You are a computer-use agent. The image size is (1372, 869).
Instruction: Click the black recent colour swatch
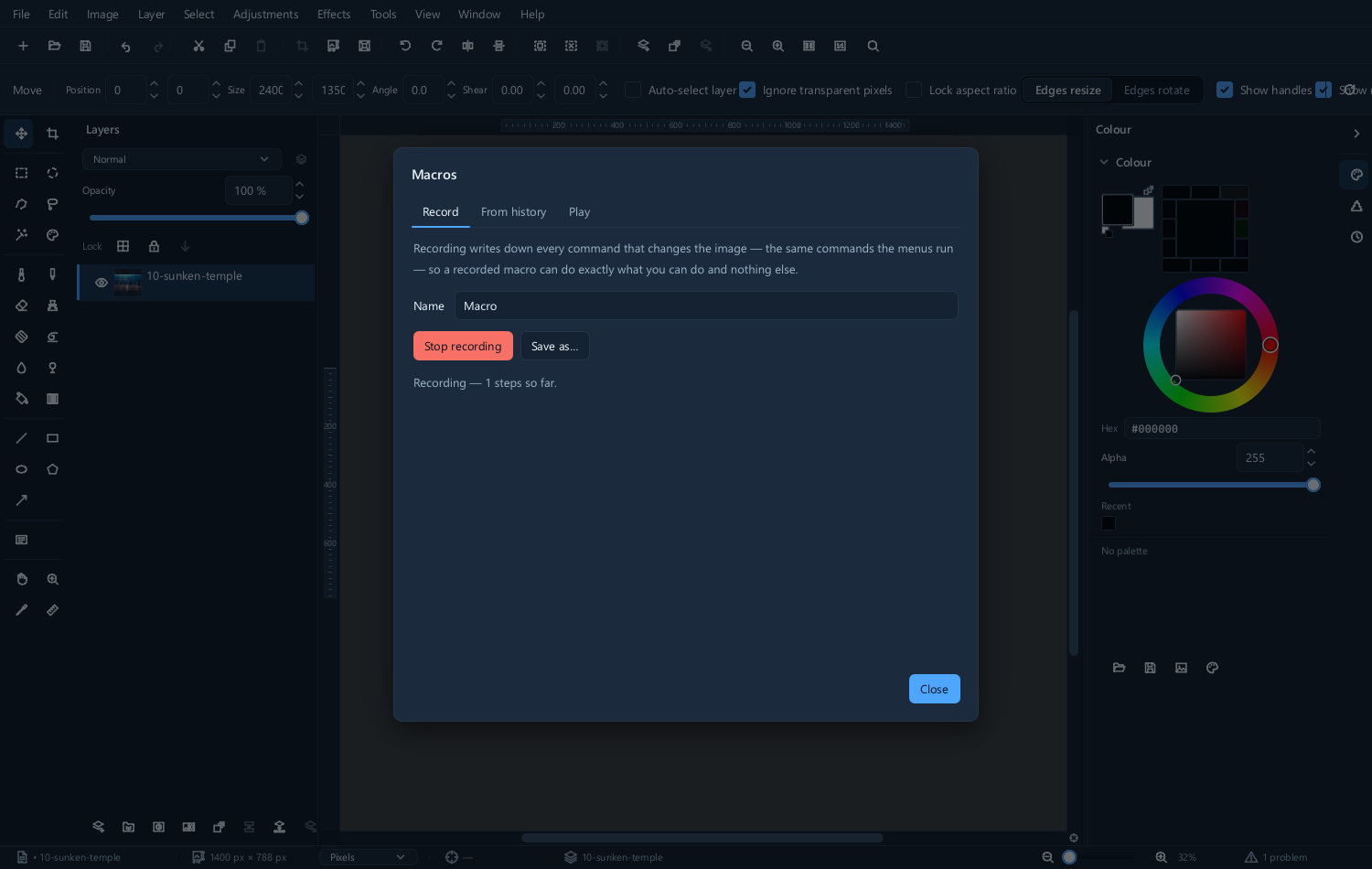pos(1109,523)
